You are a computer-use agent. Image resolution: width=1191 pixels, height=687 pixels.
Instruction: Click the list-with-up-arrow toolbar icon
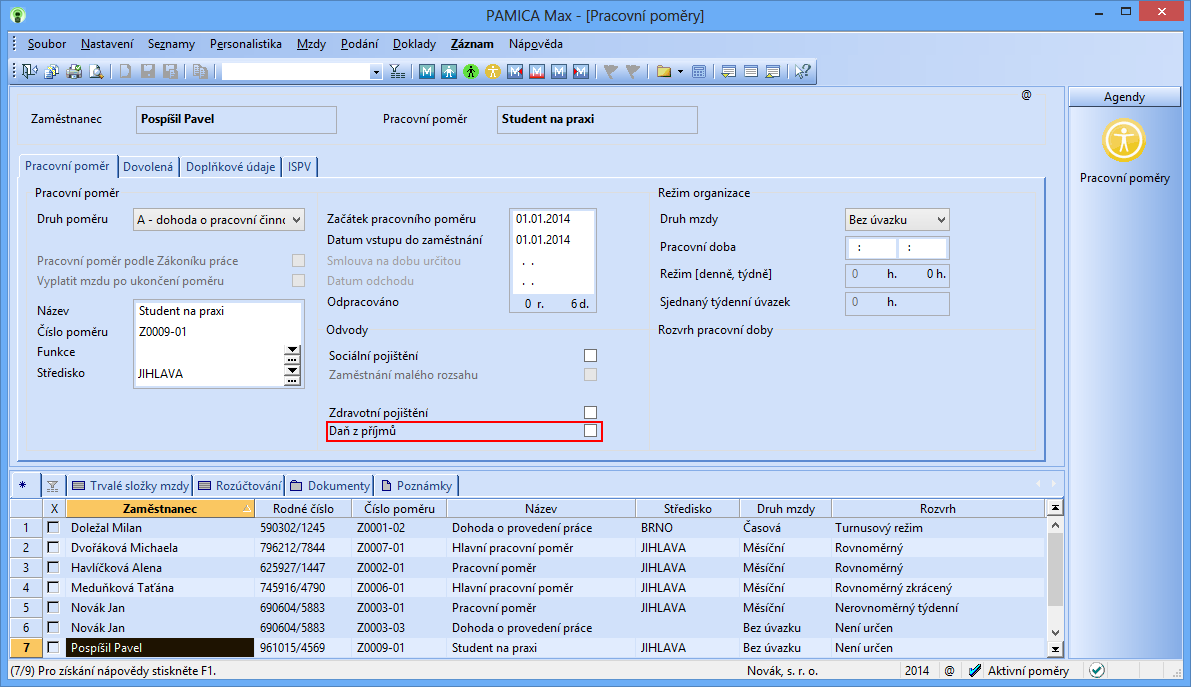[x=772, y=71]
